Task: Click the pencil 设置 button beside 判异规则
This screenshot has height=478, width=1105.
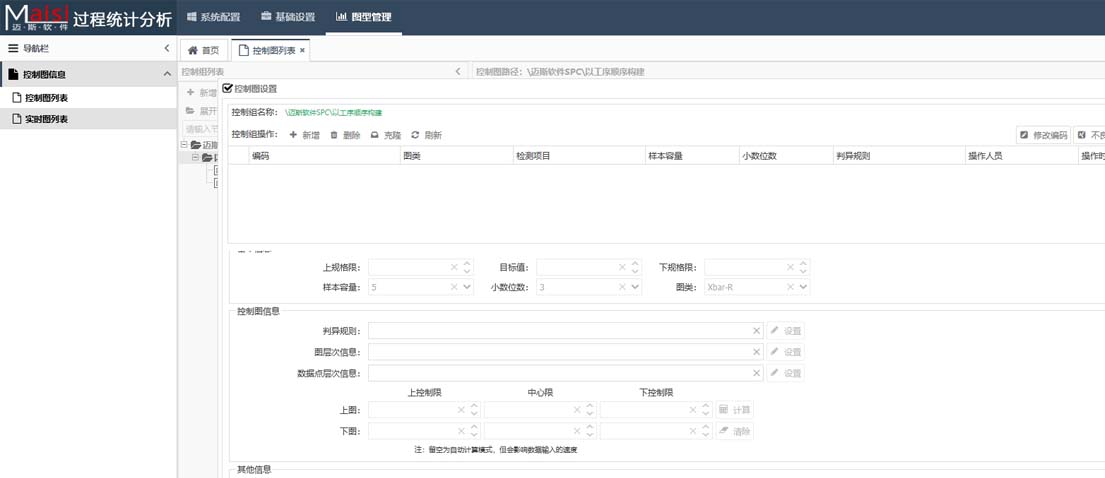Action: [x=785, y=331]
